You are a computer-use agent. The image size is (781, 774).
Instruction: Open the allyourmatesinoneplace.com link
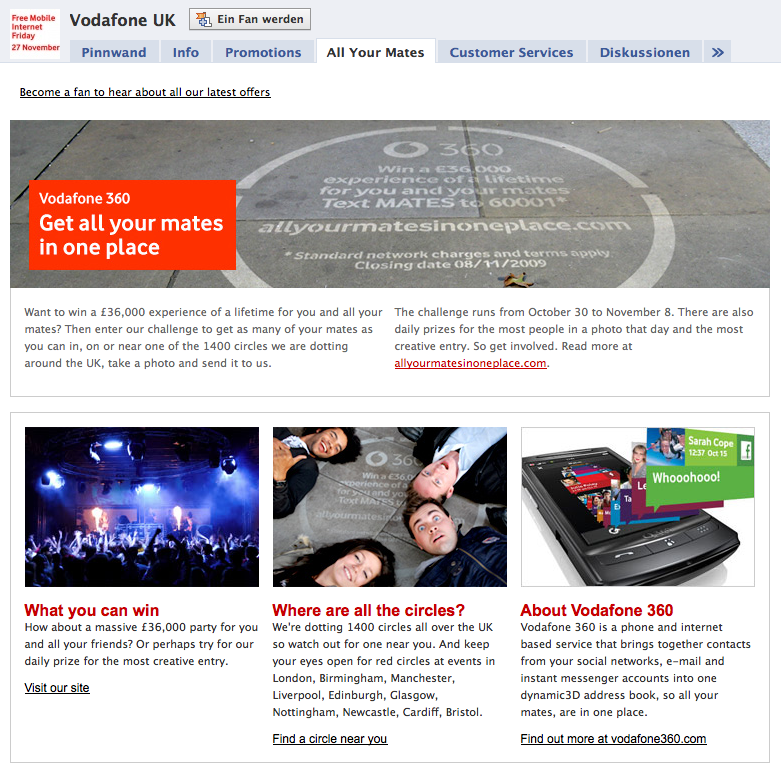470,363
